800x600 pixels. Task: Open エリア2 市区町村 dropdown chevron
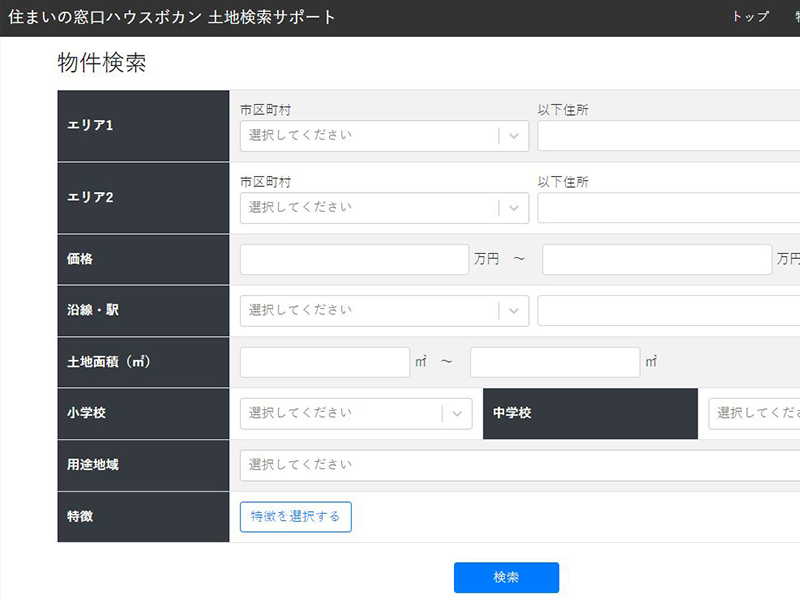tap(514, 208)
